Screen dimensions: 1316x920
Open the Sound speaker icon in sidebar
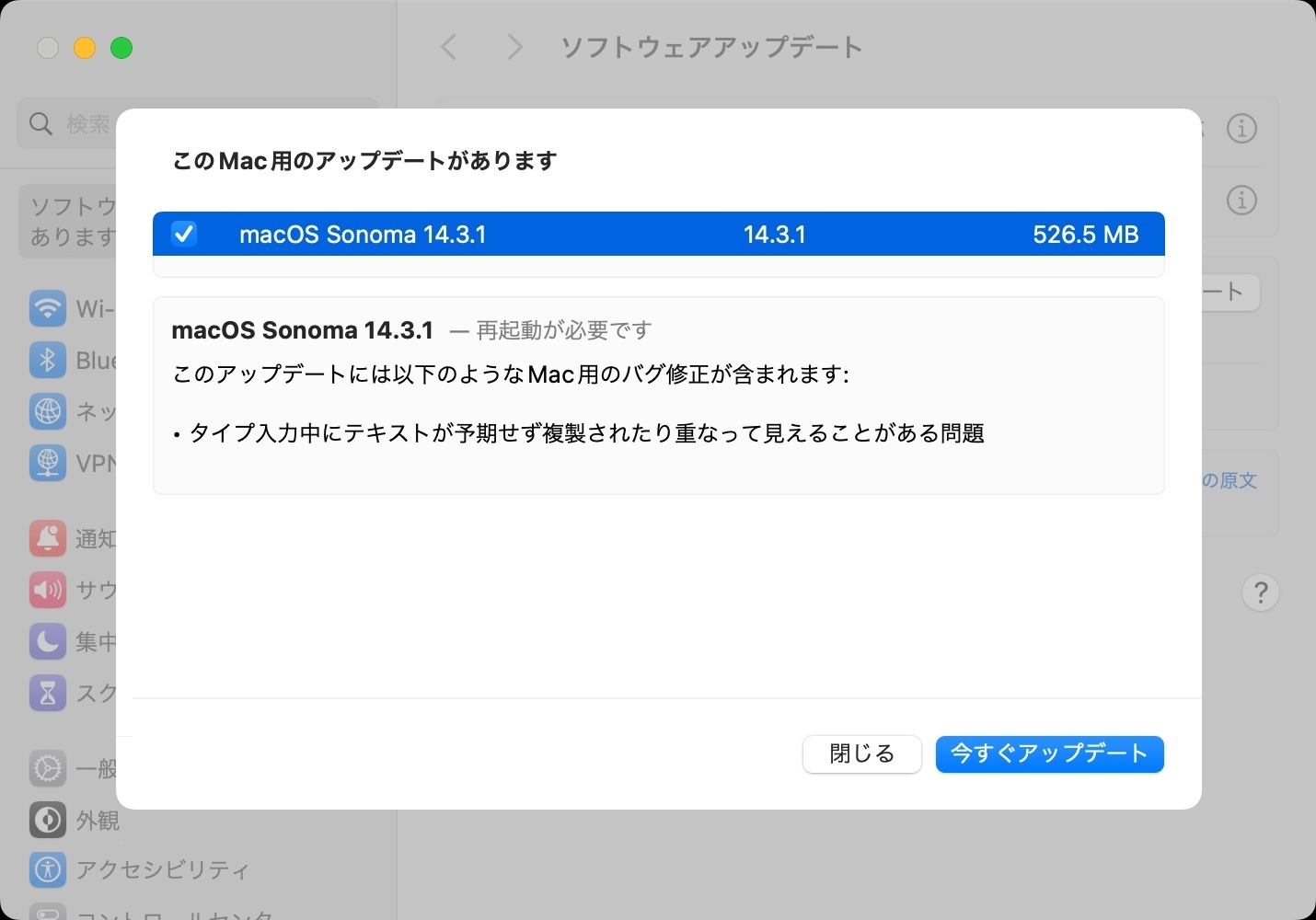[x=48, y=590]
